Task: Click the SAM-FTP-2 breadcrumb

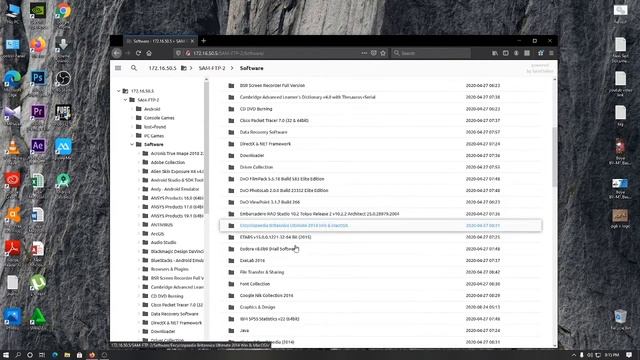Action: pos(212,68)
